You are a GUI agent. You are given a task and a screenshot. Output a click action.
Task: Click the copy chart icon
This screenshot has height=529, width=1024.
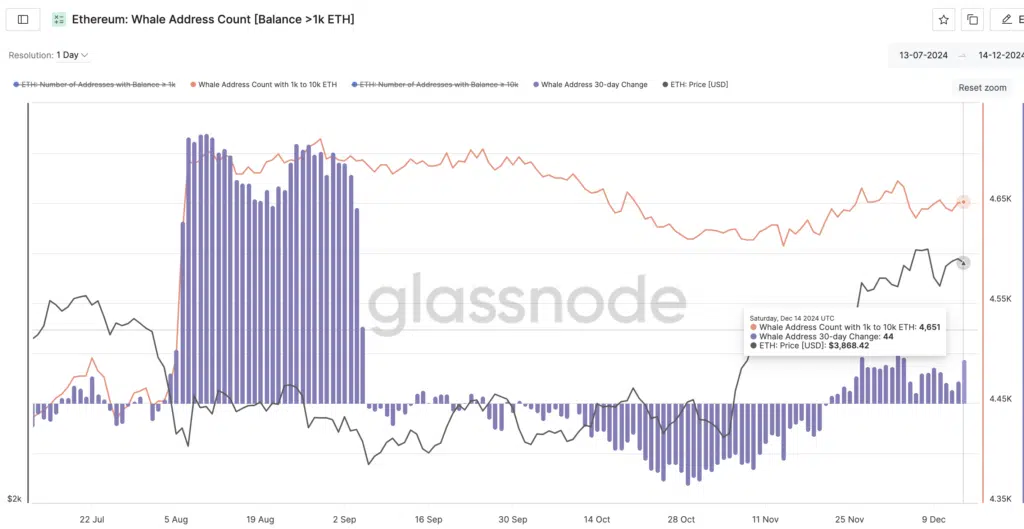(972, 19)
